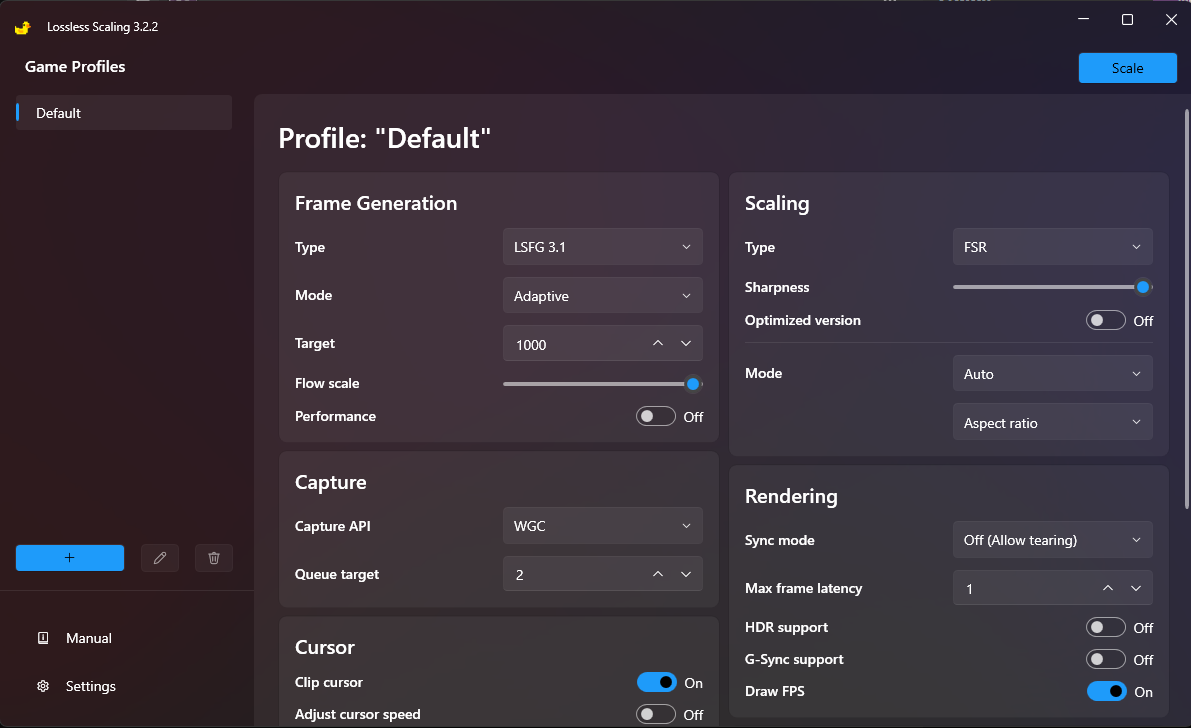
Task: Click the Rendering section heading
Action: click(791, 496)
